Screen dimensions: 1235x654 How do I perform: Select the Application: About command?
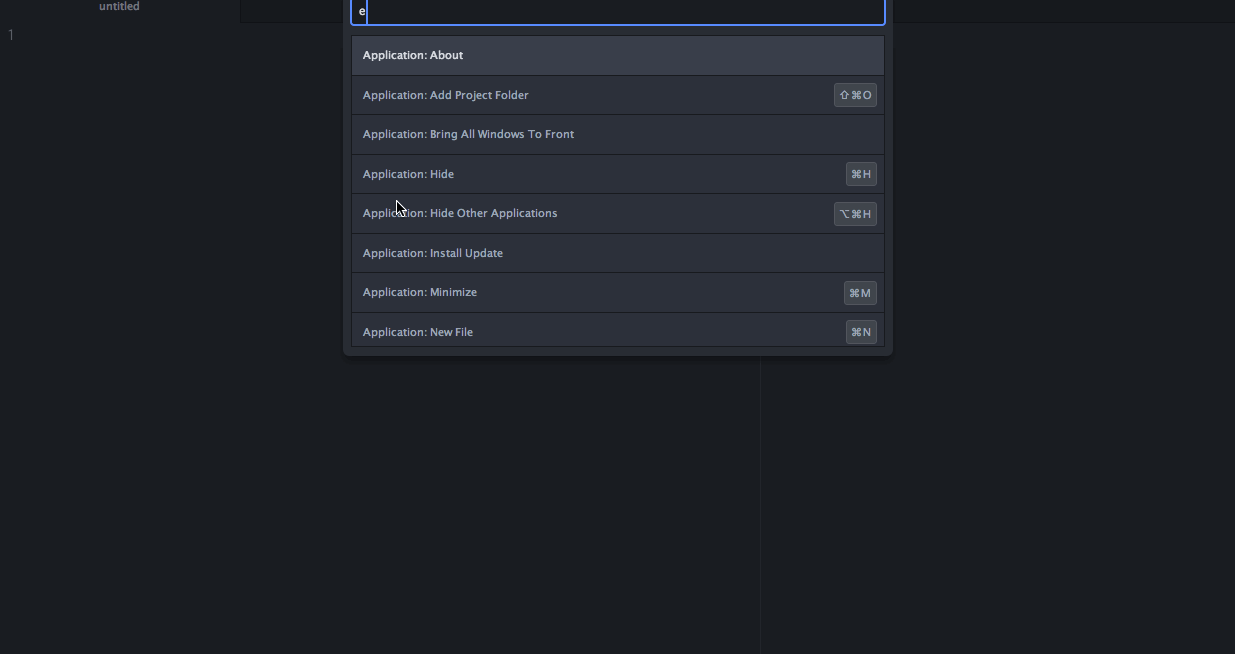point(413,55)
